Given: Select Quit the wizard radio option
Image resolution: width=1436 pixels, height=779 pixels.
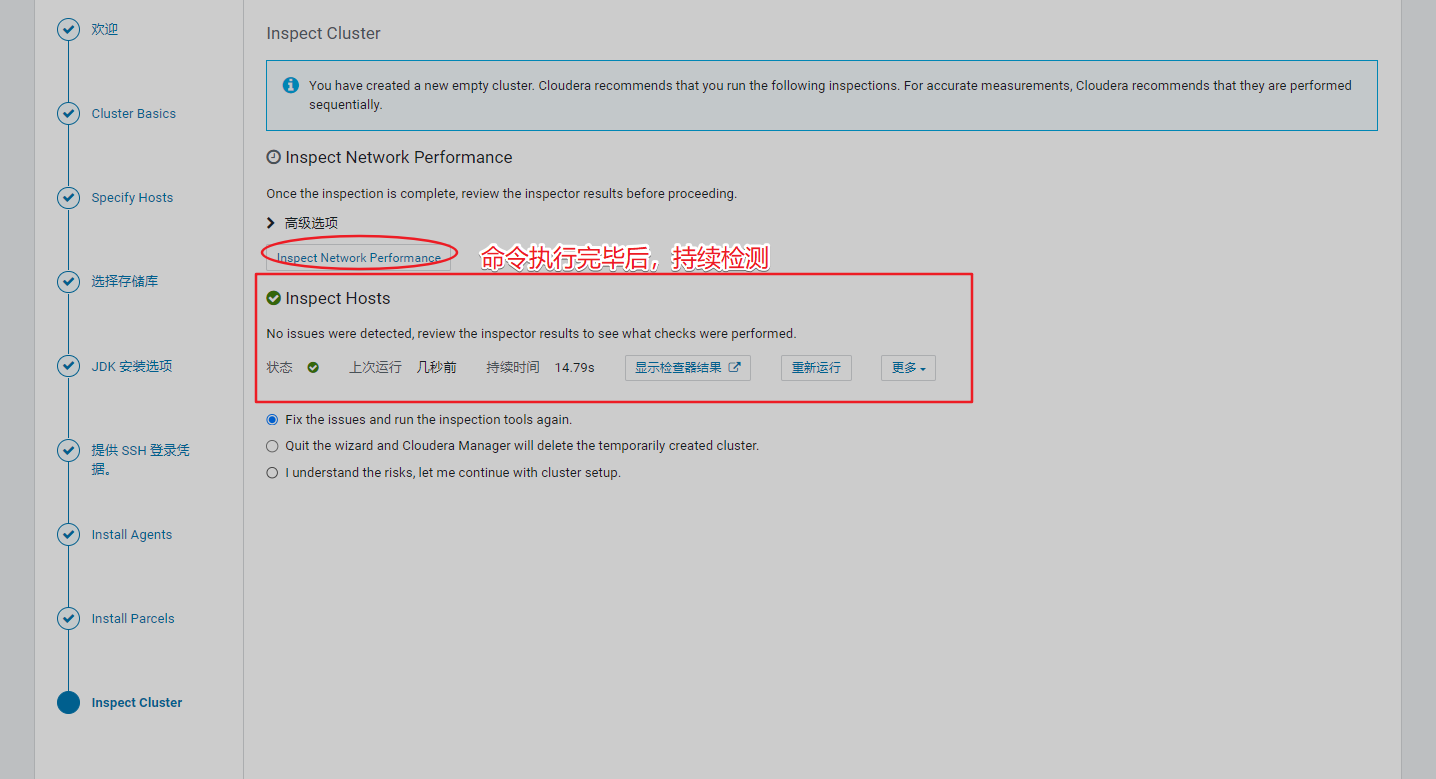Looking at the screenshot, I should click(x=272, y=446).
